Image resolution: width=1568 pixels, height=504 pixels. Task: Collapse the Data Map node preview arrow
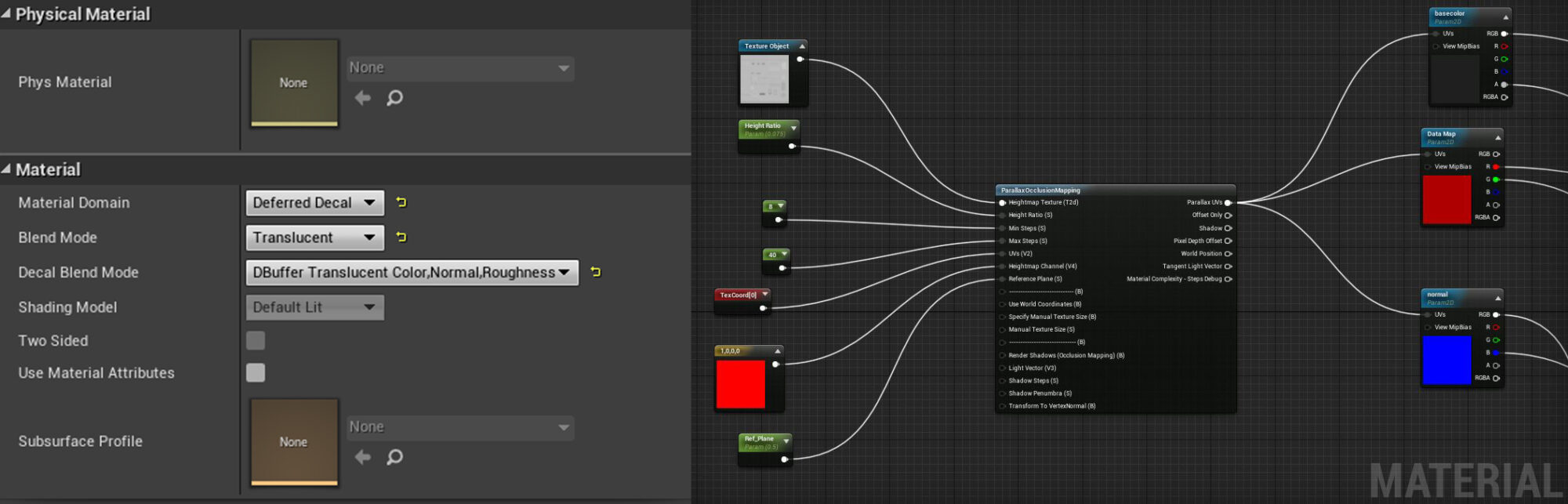1497,137
